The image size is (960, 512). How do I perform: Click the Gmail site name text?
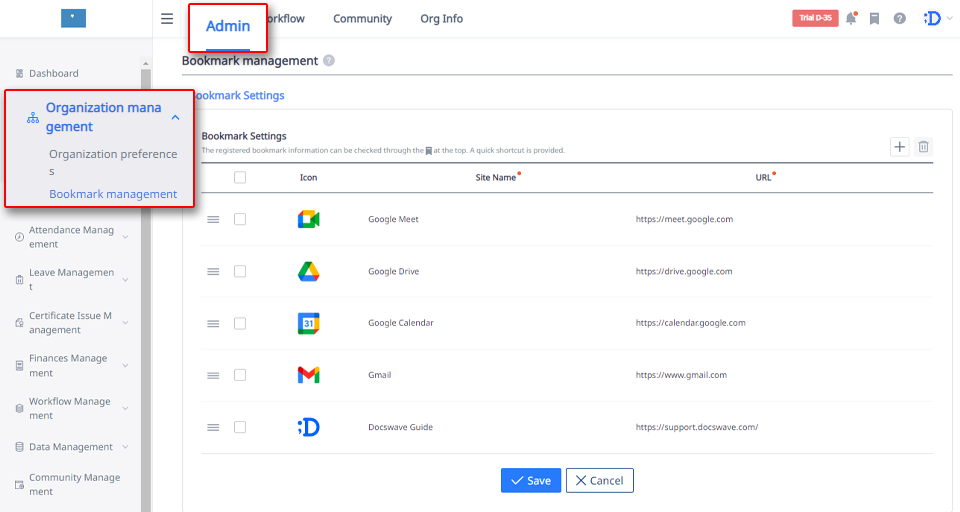pyautogui.click(x=380, y=375)
